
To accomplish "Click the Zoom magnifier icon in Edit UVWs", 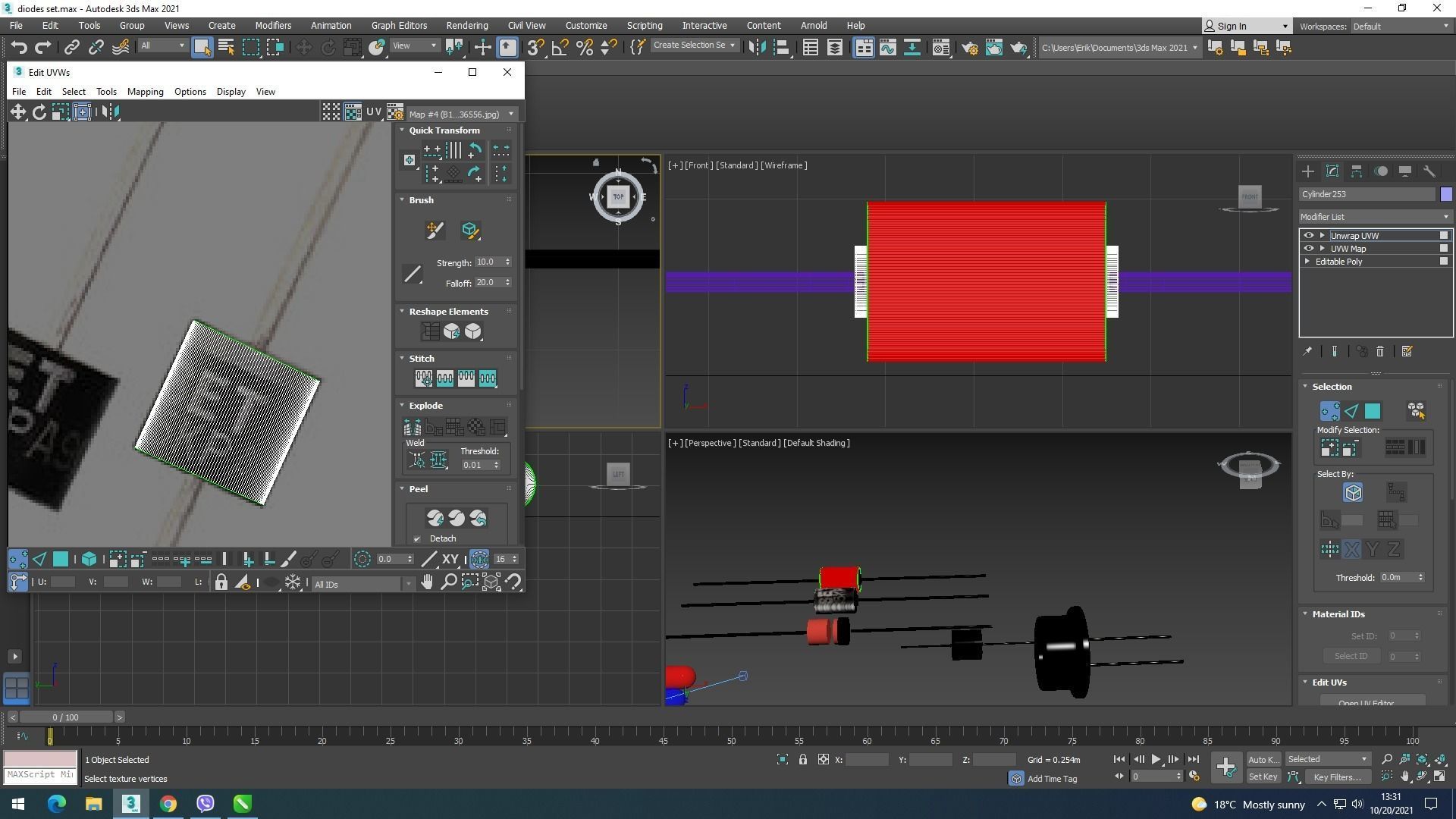I will [x=448, y=582].
